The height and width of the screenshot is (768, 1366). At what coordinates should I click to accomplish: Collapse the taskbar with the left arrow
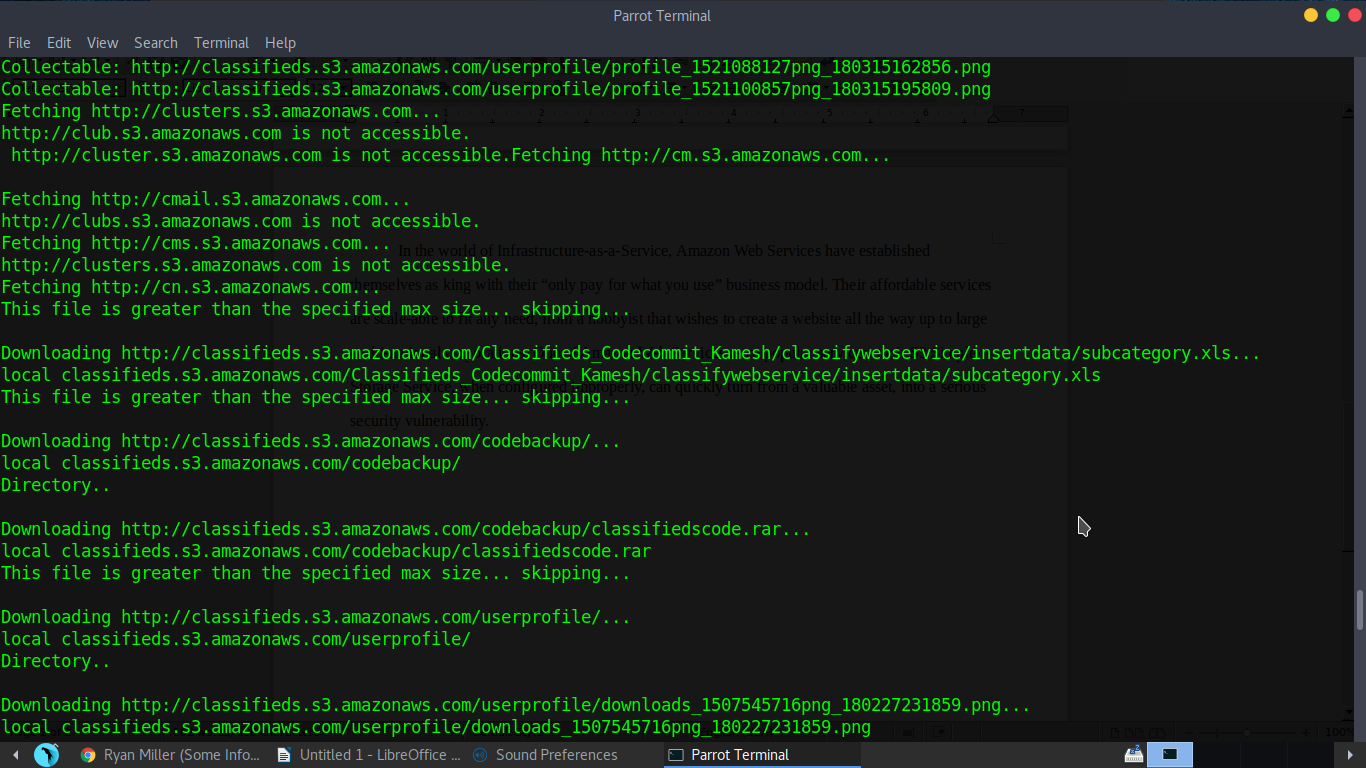pos(15,754)
